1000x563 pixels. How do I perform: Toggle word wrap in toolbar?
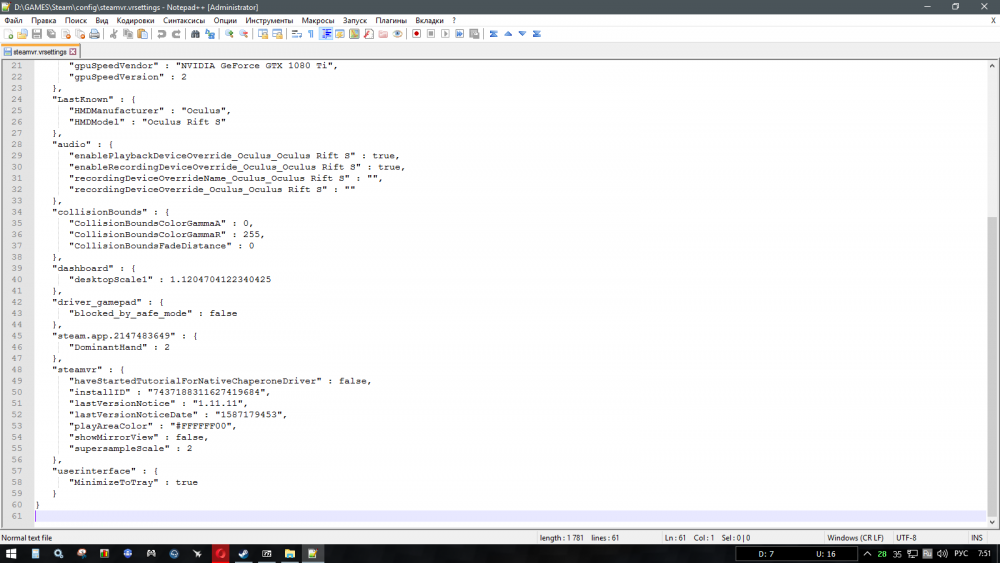(x=297, y=34)
